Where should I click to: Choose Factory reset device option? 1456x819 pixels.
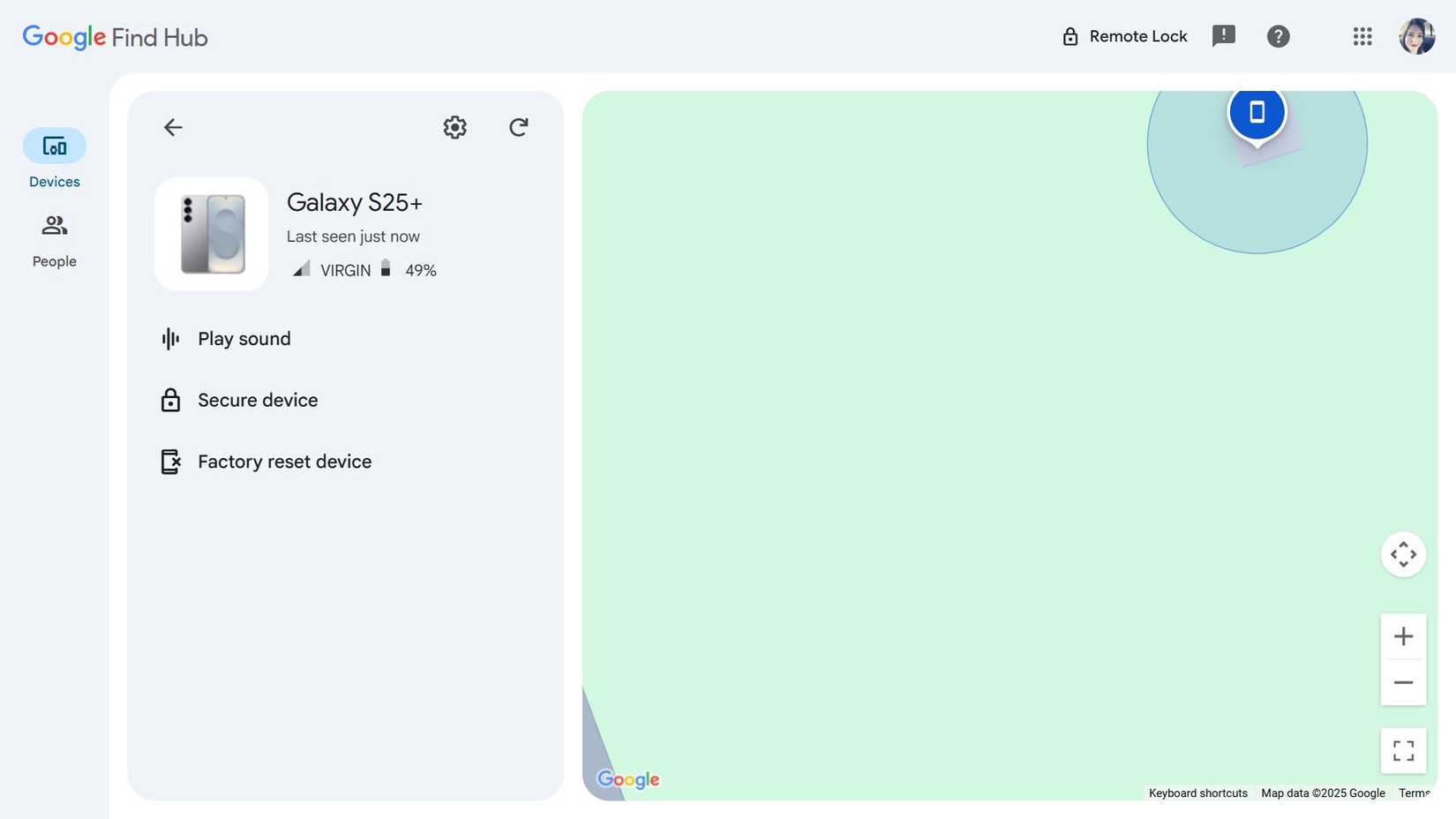pos(284,461)
